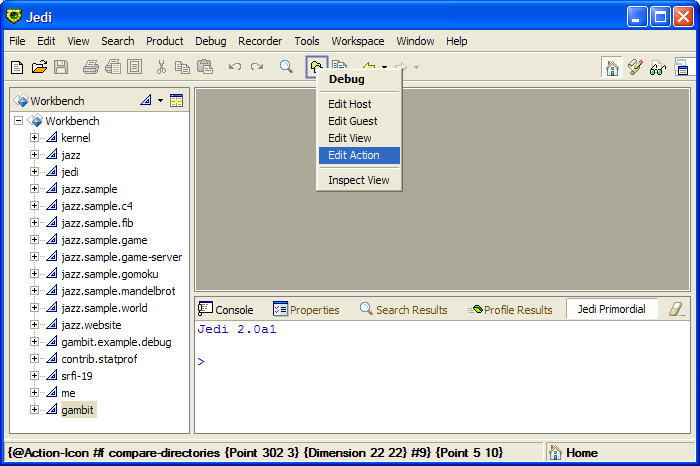Select jazz.sample.mandelbrot in tree
The width and height of the screenshot is (700, 466).
118,291
